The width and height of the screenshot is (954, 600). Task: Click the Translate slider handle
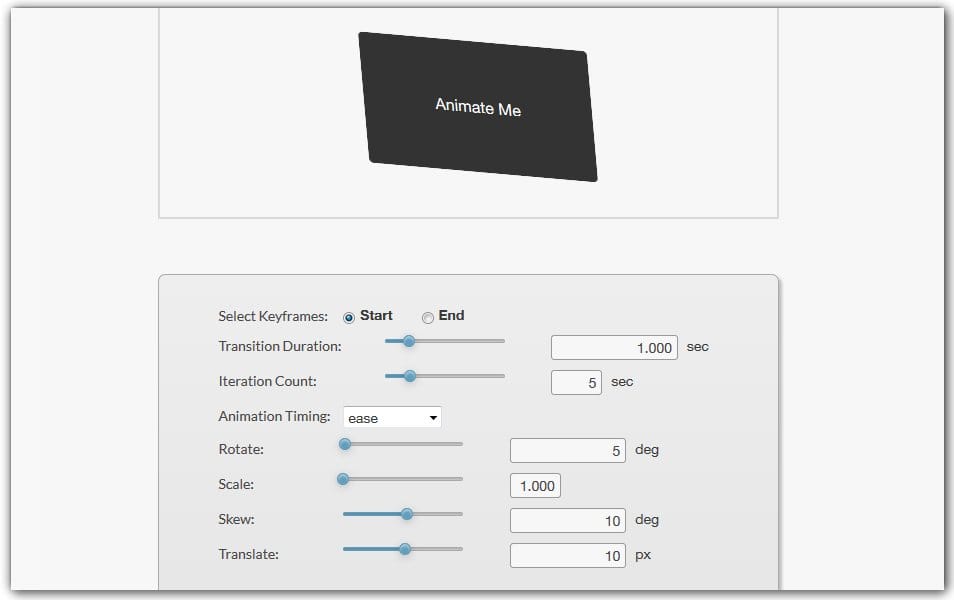(x=404, y=549)
